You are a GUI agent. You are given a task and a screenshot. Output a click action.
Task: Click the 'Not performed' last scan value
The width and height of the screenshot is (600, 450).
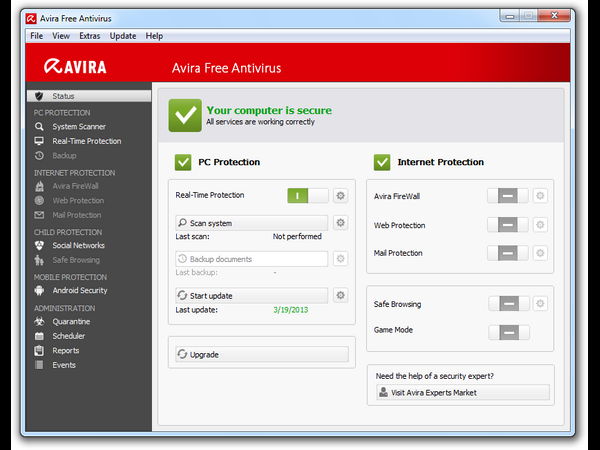click(x=297, y=236)
